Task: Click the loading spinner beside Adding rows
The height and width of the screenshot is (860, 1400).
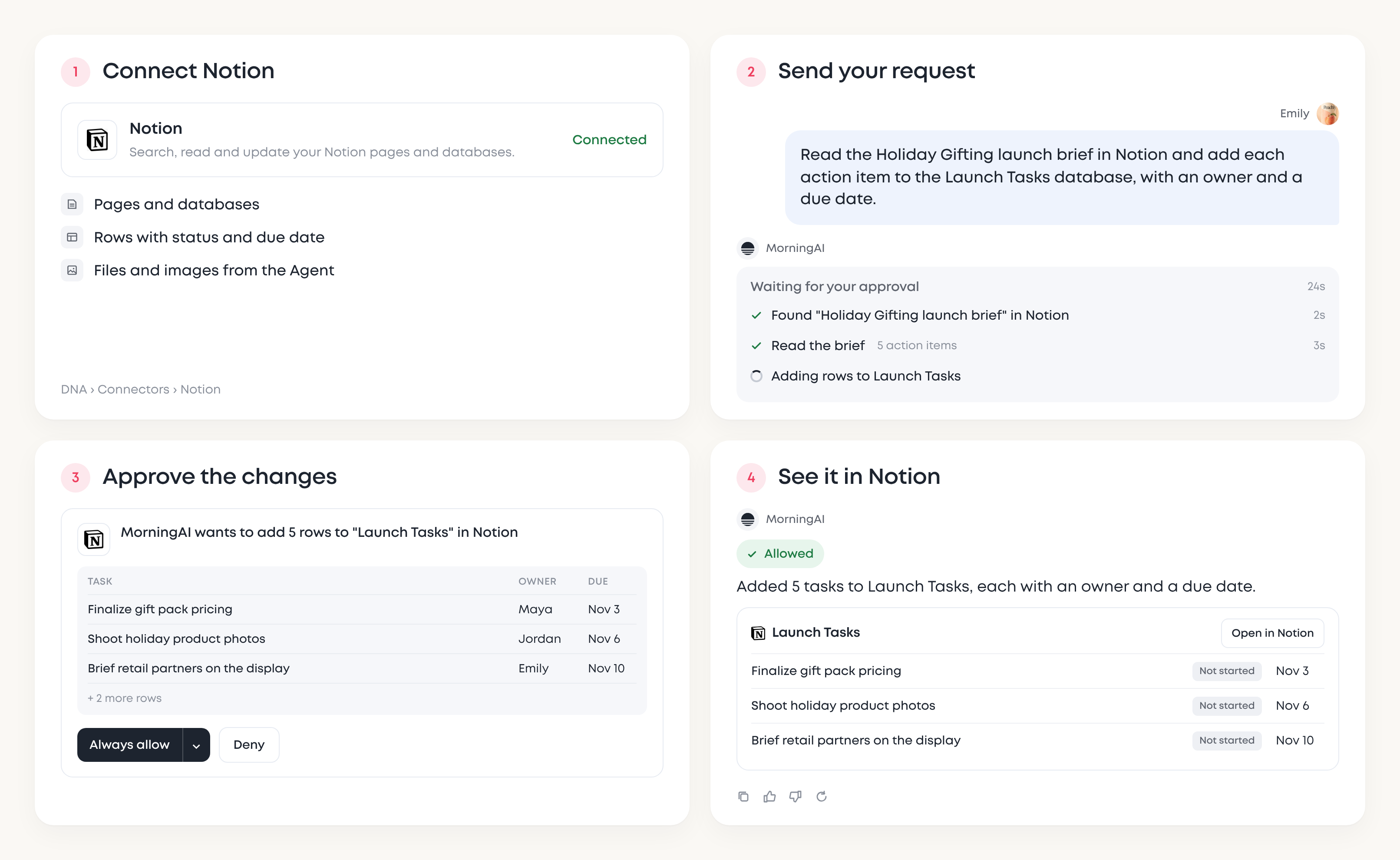Action: tap(756, 376)
